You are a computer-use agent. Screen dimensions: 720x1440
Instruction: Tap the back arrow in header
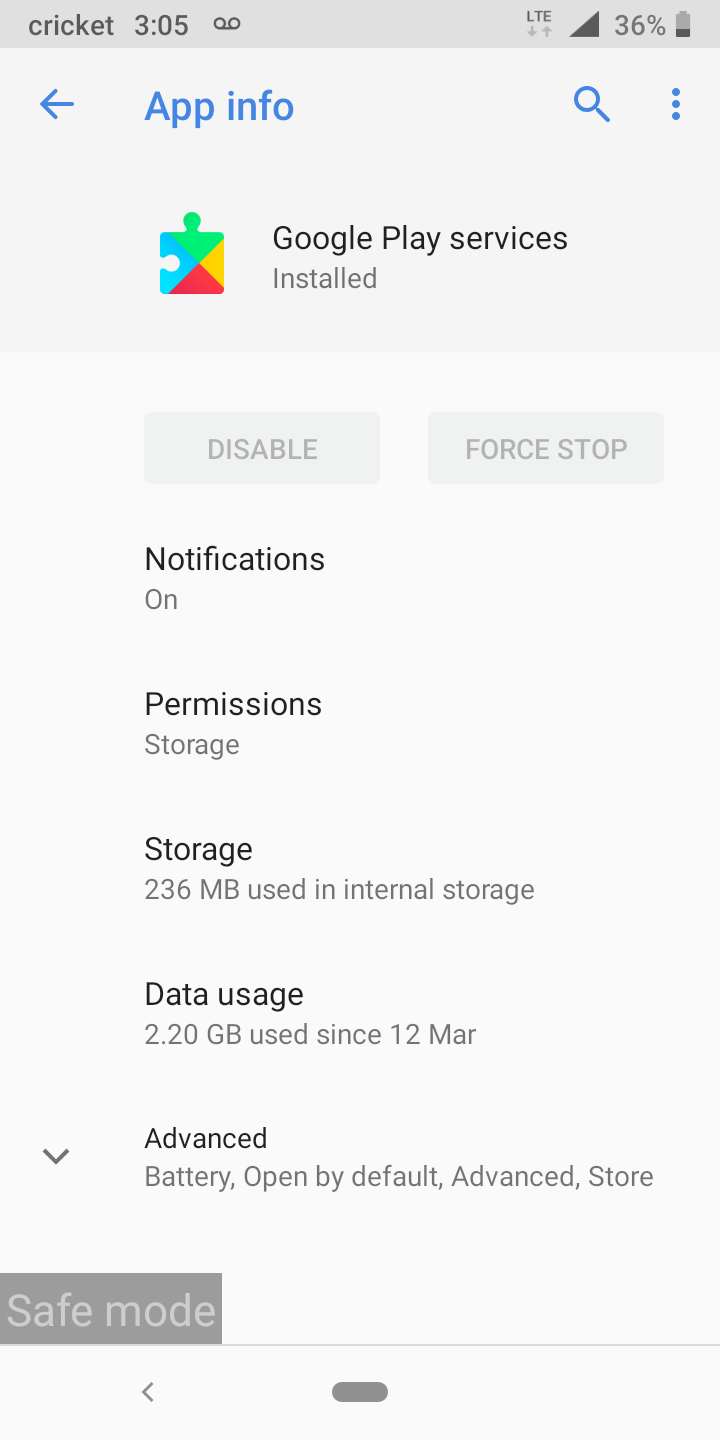[57, 104]
